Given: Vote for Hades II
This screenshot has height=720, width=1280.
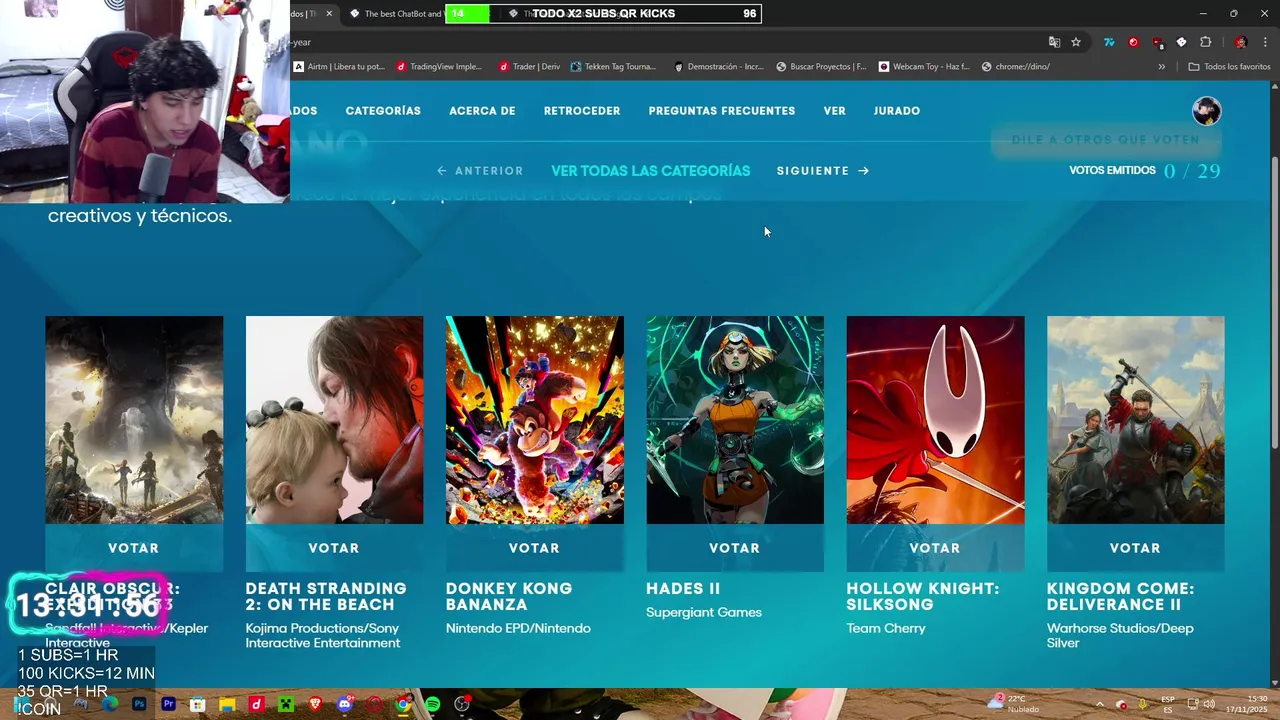Looking at the screenshot, I should click(735, 548).
